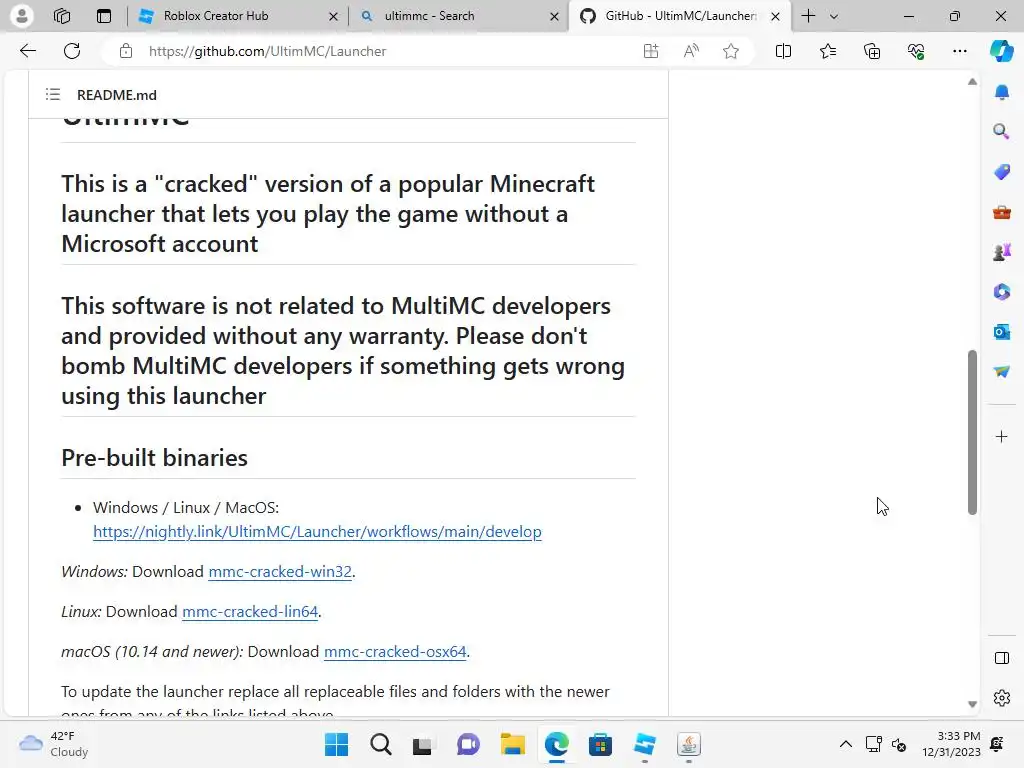Click the scrollbar up arrow
Image resolution: width=1024 pixels, height=768 pixels.
pyautogui.click(x=972, y=82)
